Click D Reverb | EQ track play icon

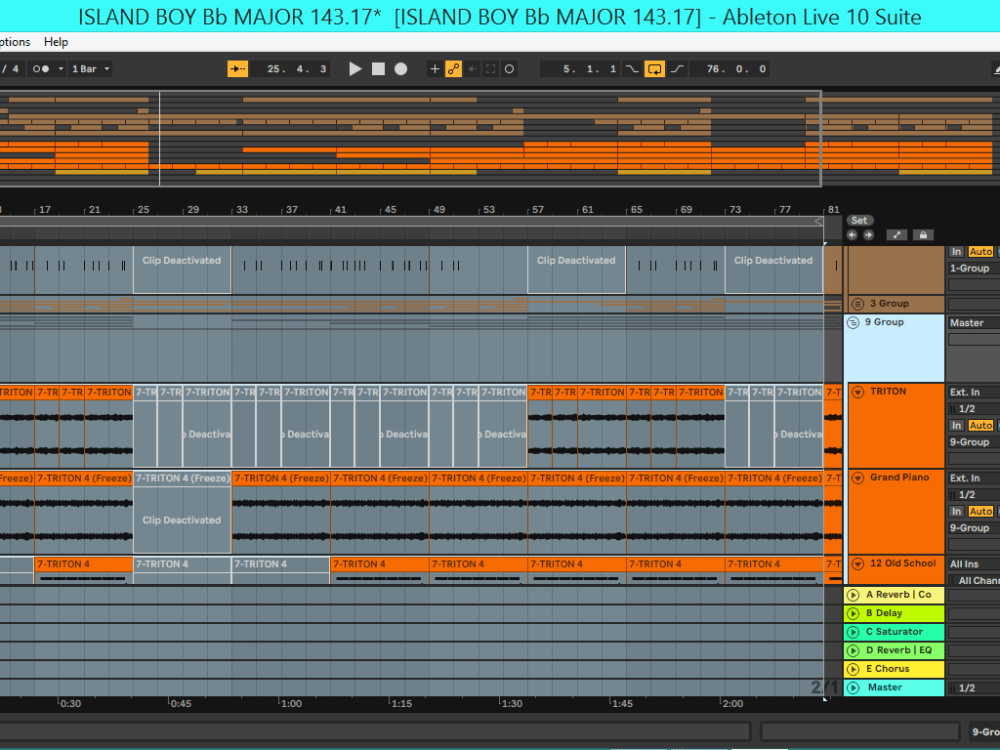tap(853, 651)
